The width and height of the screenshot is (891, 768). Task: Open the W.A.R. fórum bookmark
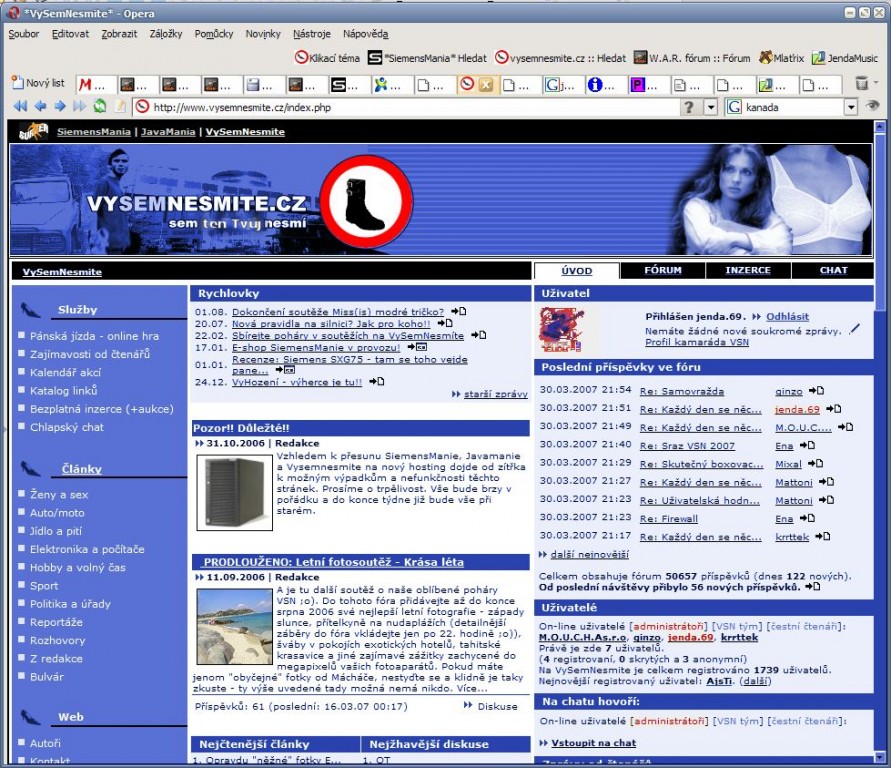[692, 58]
